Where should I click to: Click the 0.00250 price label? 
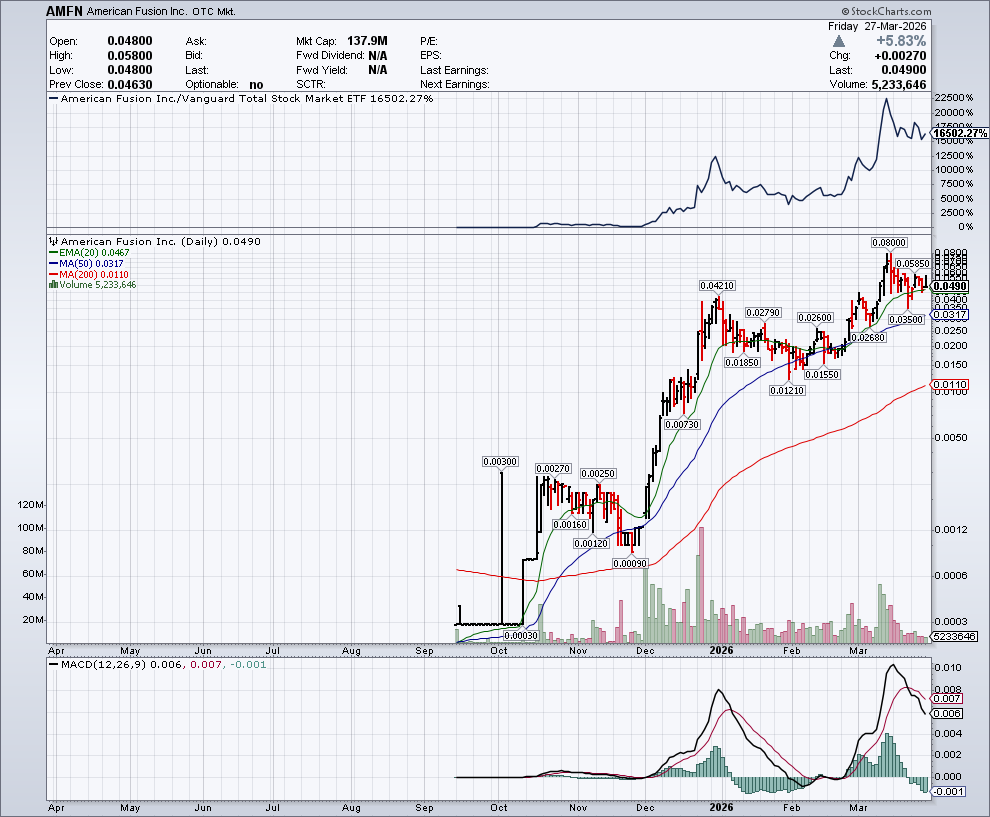598,474
